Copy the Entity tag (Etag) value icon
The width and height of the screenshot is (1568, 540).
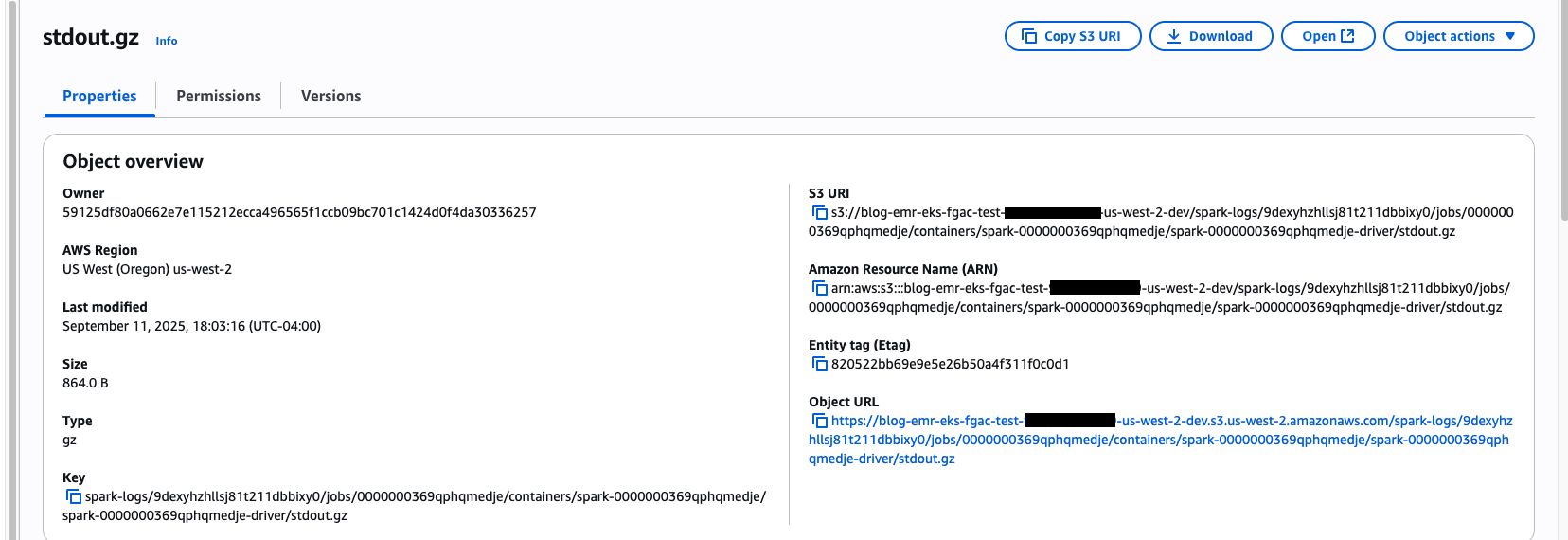(x=819, y=365)
